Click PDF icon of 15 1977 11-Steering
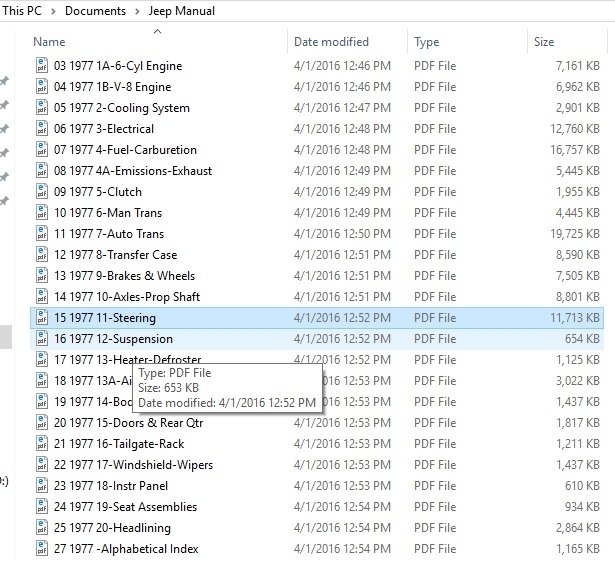Image resolution: width=615 pixels, height=562 pixels. click(x=42, y=317)
